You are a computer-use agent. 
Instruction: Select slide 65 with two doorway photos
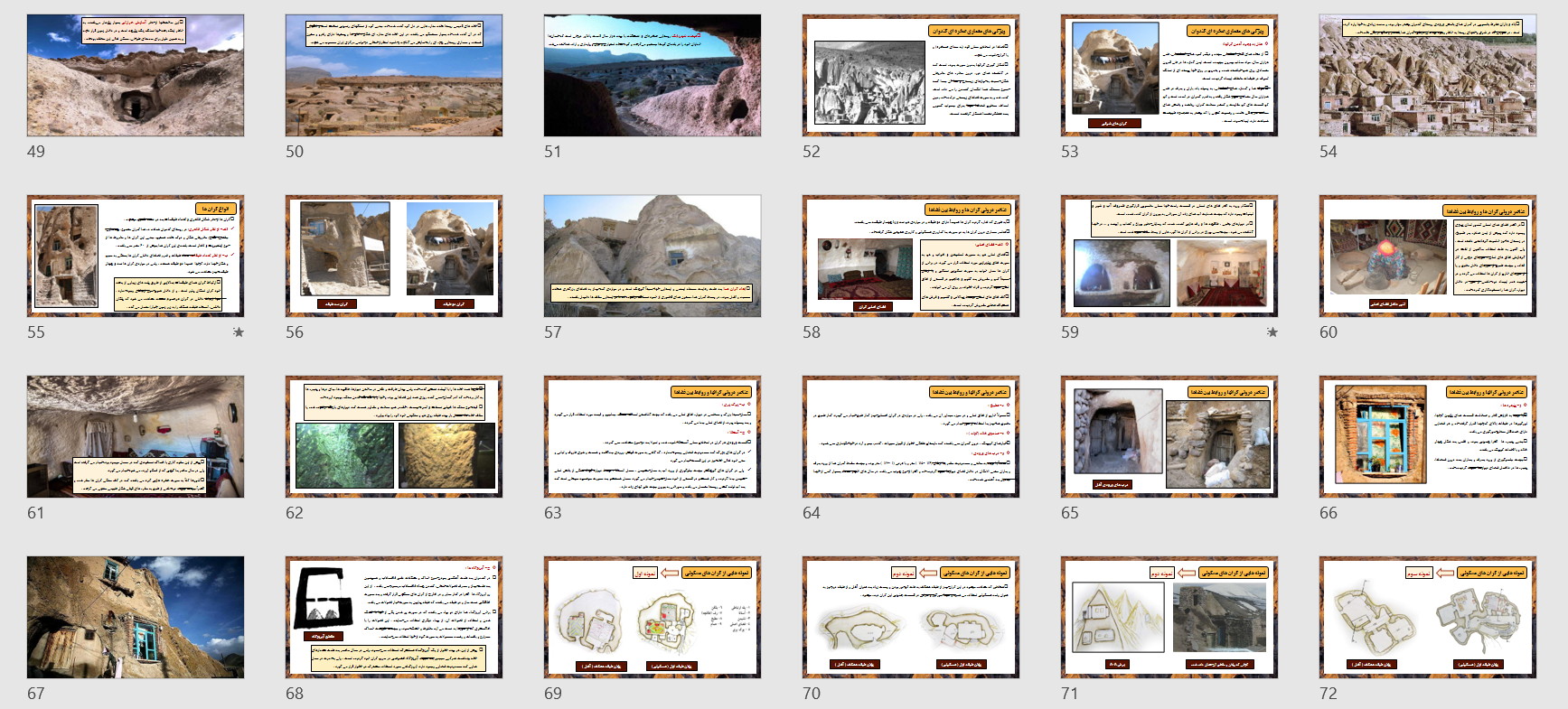(x=1169, y=437)
